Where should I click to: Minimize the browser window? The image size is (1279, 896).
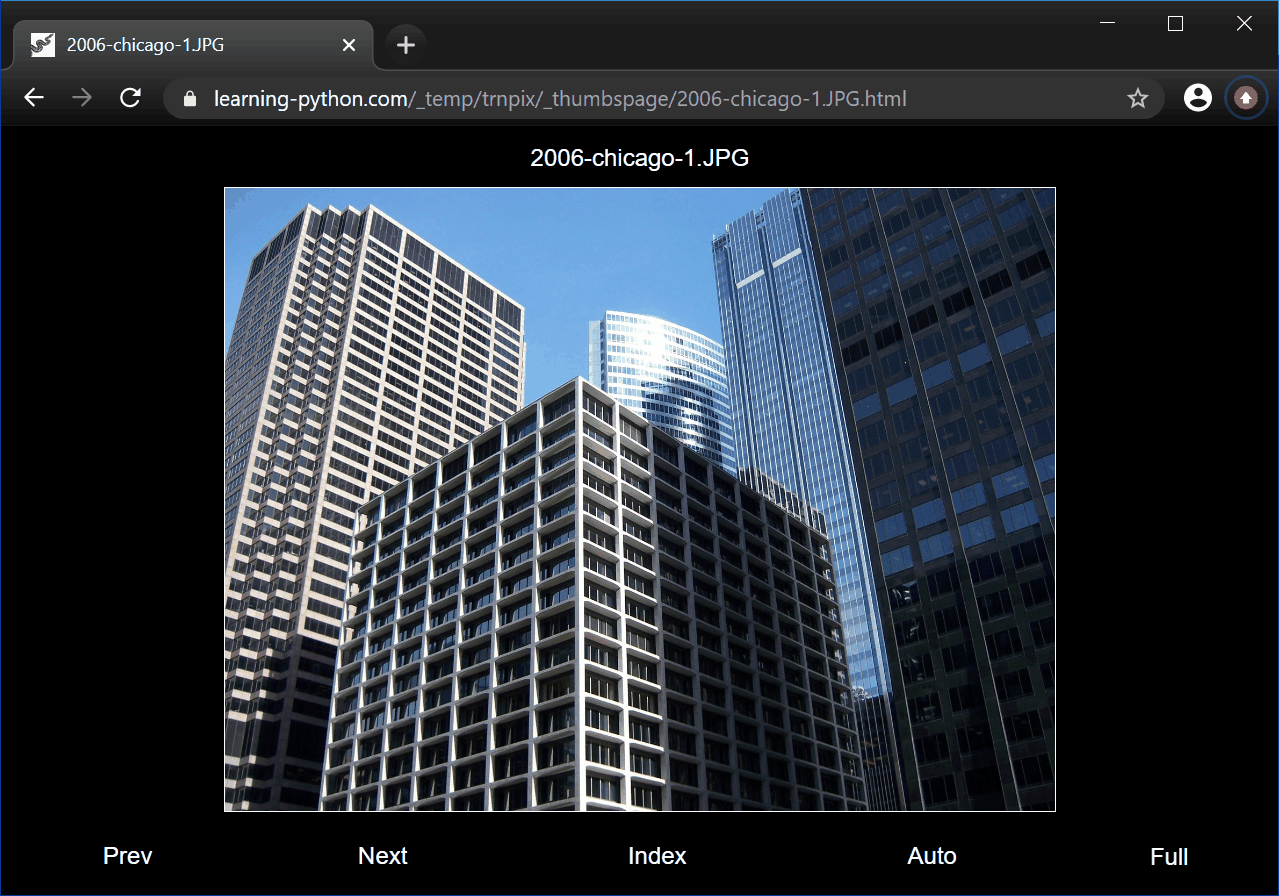[x=1107, y=24]
